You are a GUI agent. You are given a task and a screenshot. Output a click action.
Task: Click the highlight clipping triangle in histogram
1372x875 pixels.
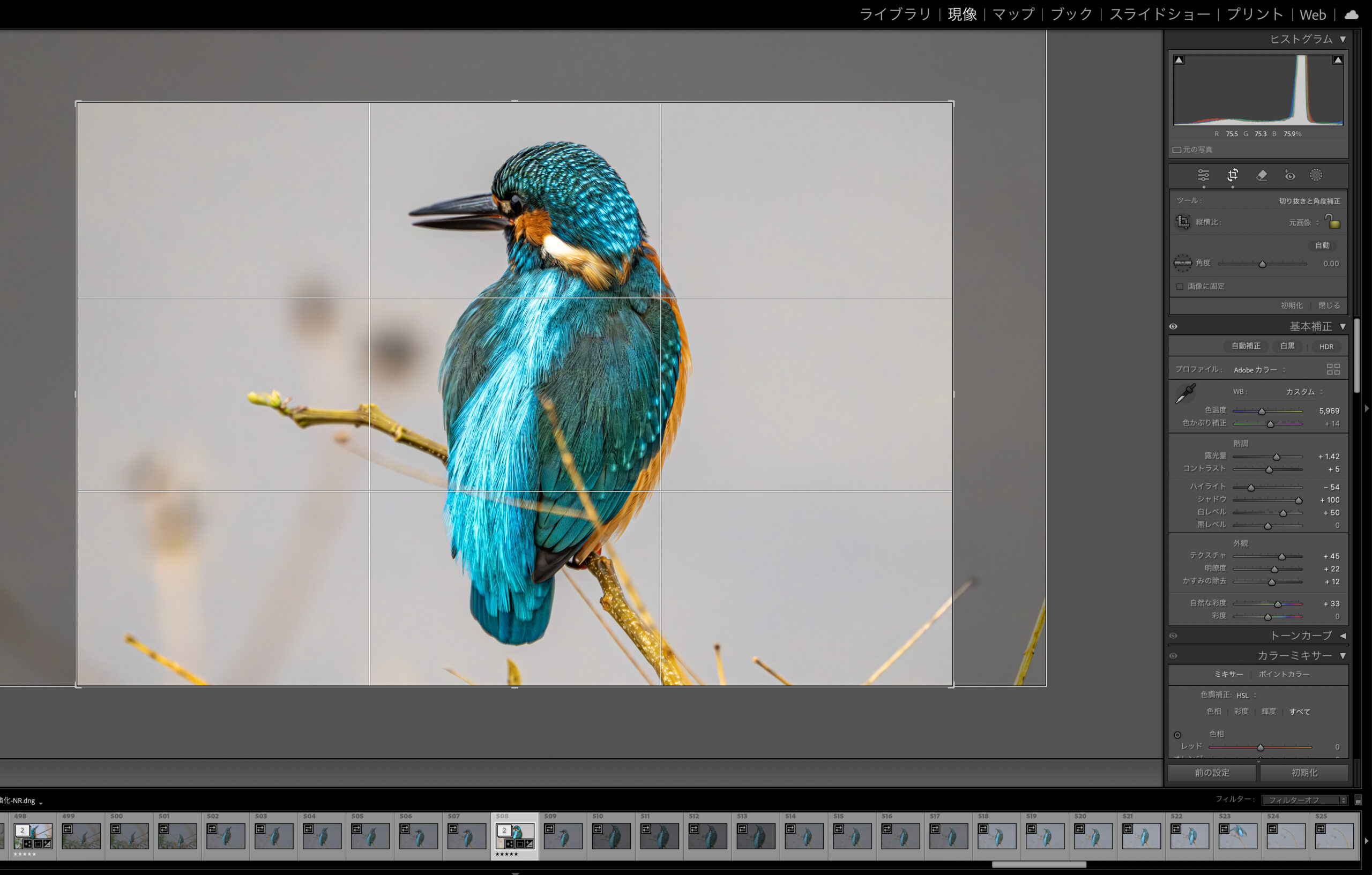pyautogui.click(x=1338, y=59)
